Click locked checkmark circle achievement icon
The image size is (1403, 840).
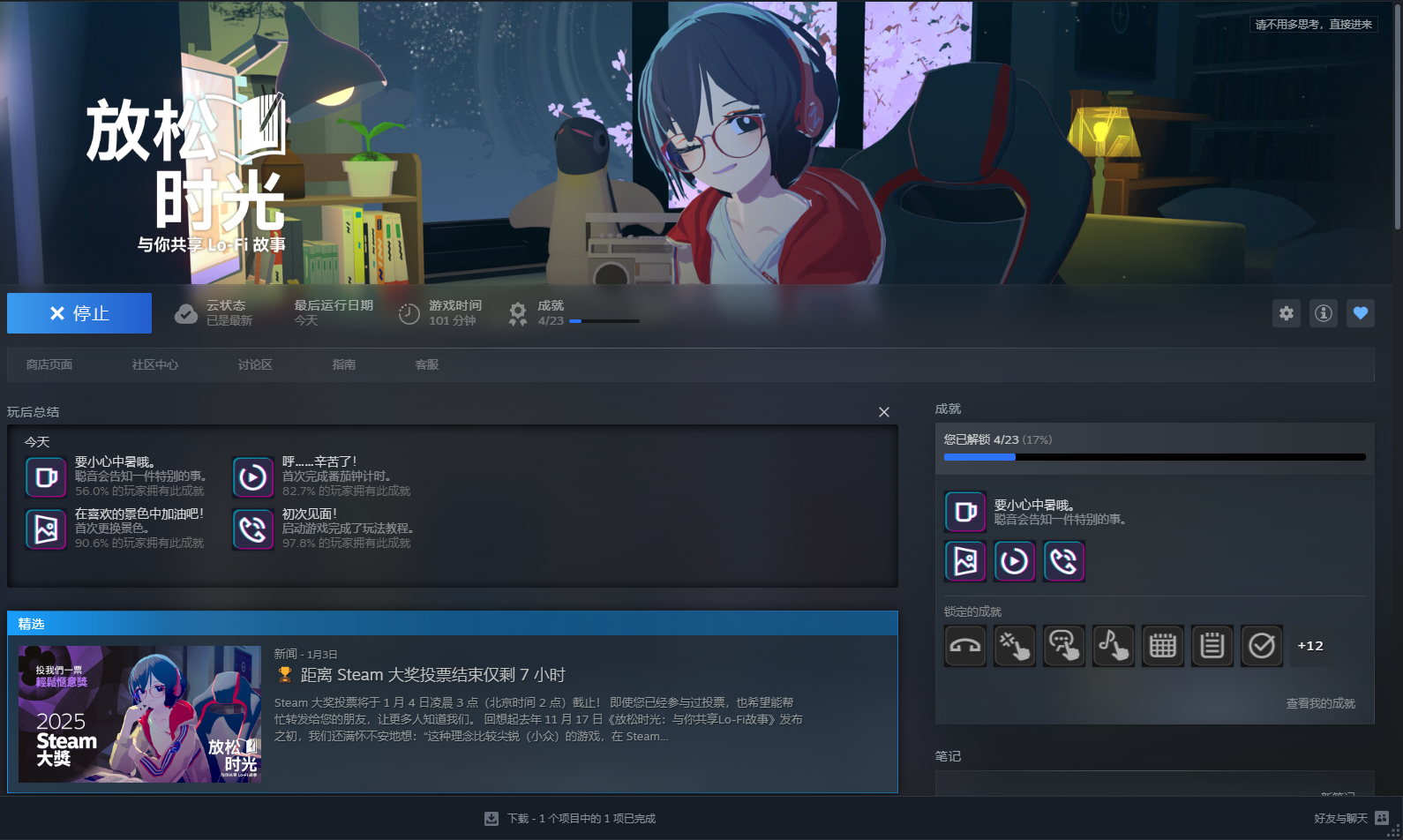[x=1262, y=646]
